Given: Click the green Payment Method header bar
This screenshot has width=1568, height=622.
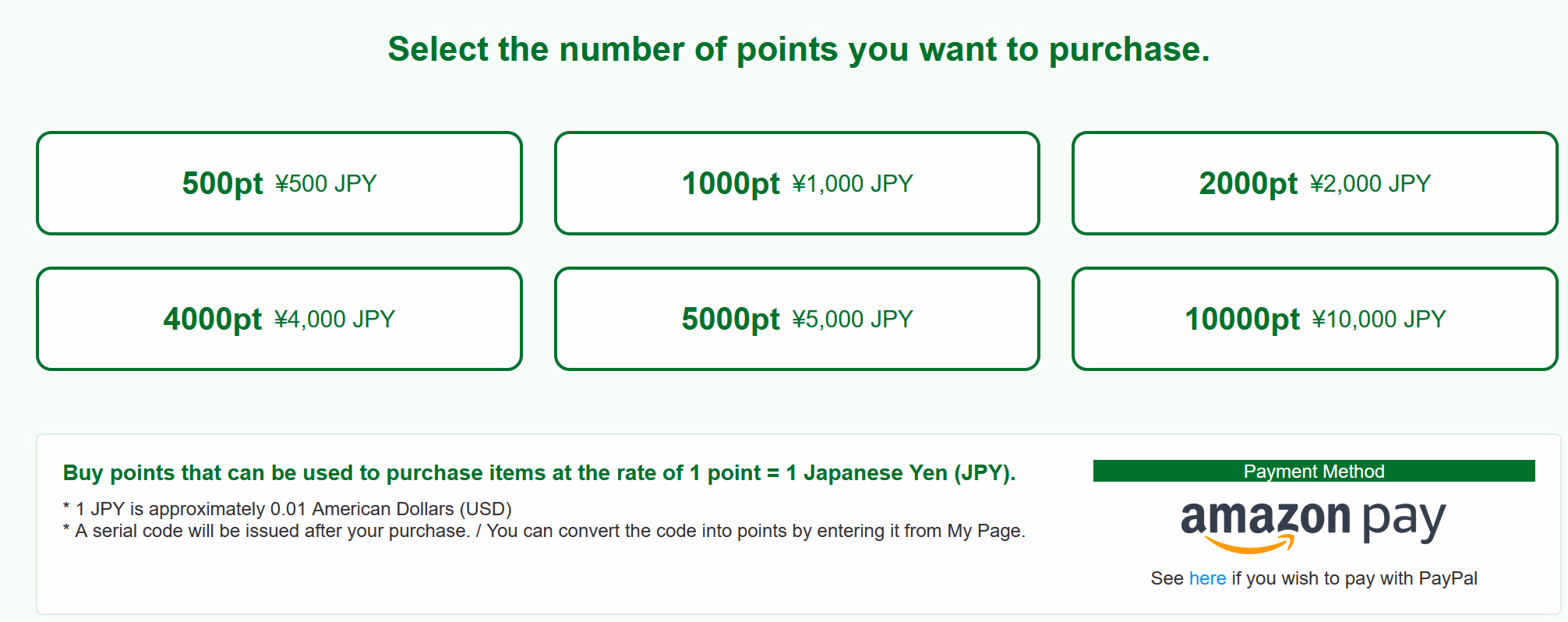Looking at the screenshot, I should pos(1314,471).
